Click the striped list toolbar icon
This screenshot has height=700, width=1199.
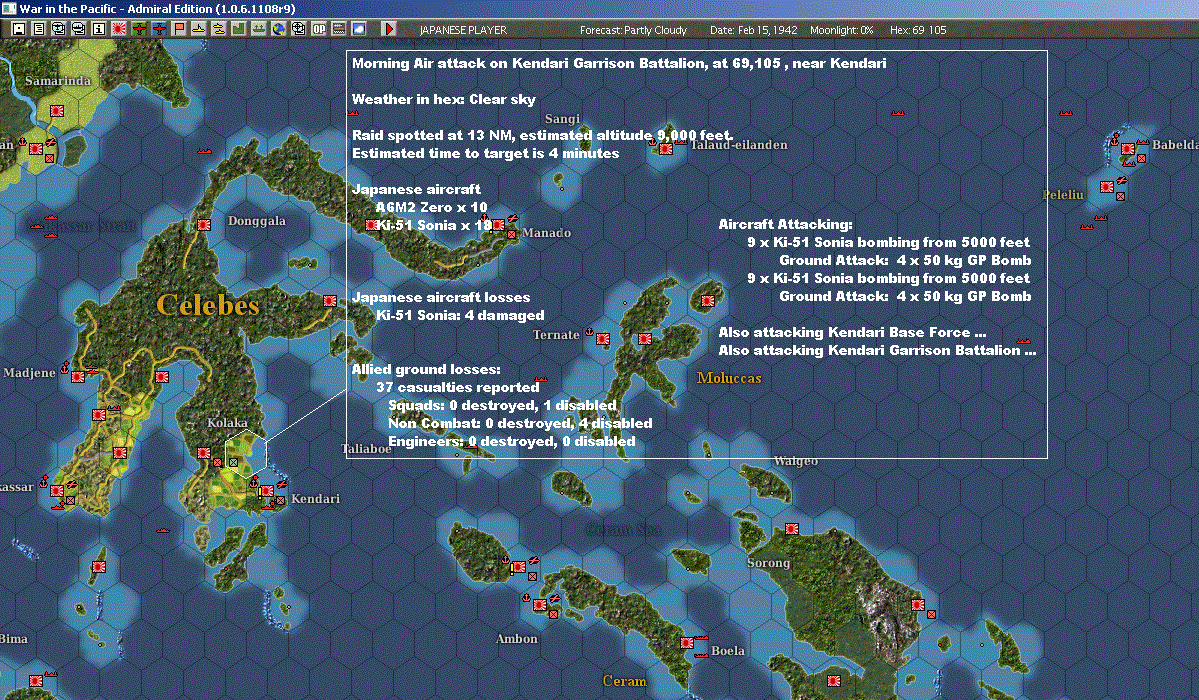click(339, 29)
